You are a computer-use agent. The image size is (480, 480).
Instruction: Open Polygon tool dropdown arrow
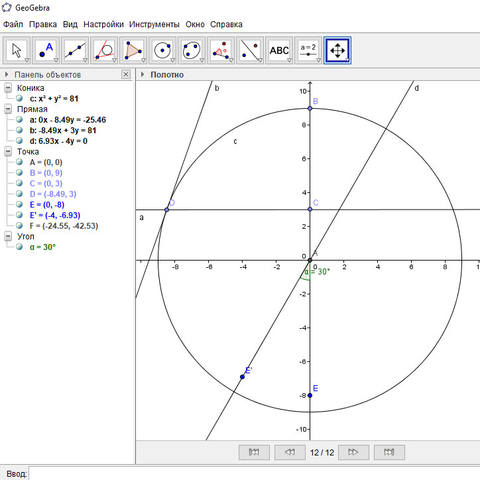tap(144, 60)
